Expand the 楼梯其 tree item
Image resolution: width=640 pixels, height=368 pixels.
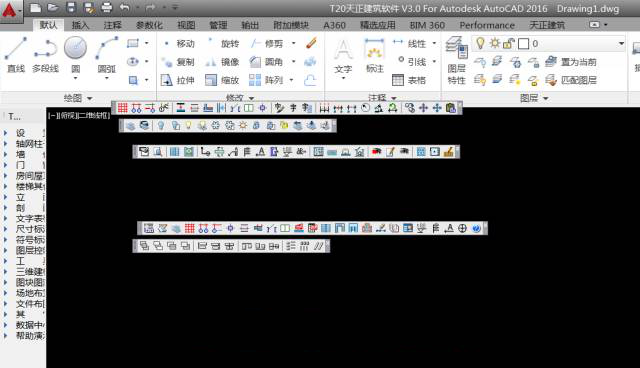coord(6,186)
